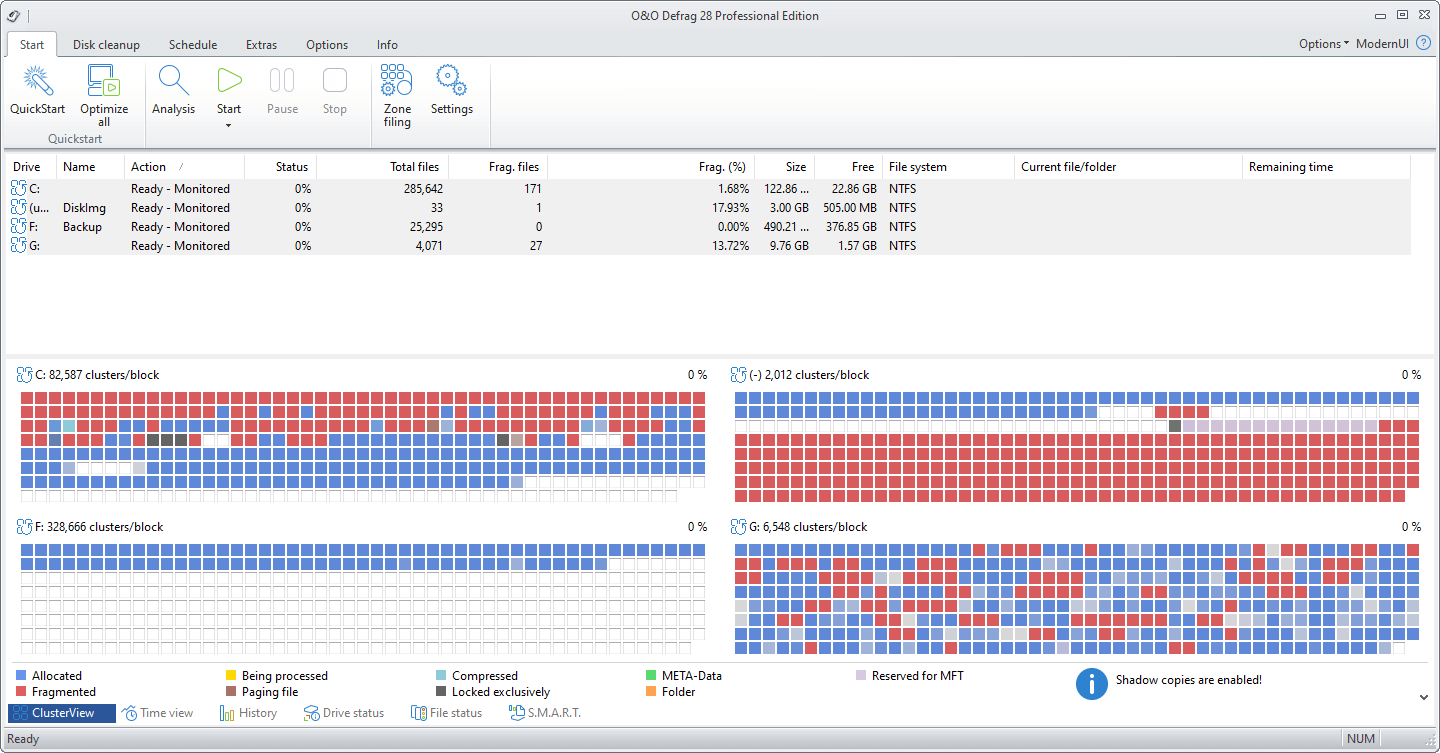Click the Allocated legend color swatch
Image resolution: width=1440 pixels, height=753 pixels.
(x=21, y=676)
